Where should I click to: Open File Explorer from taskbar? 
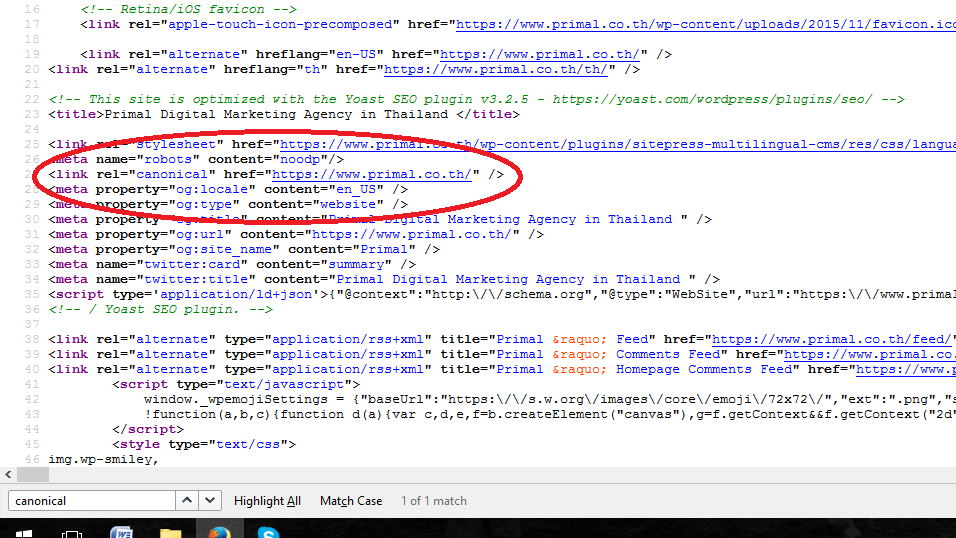coord(170,533)
